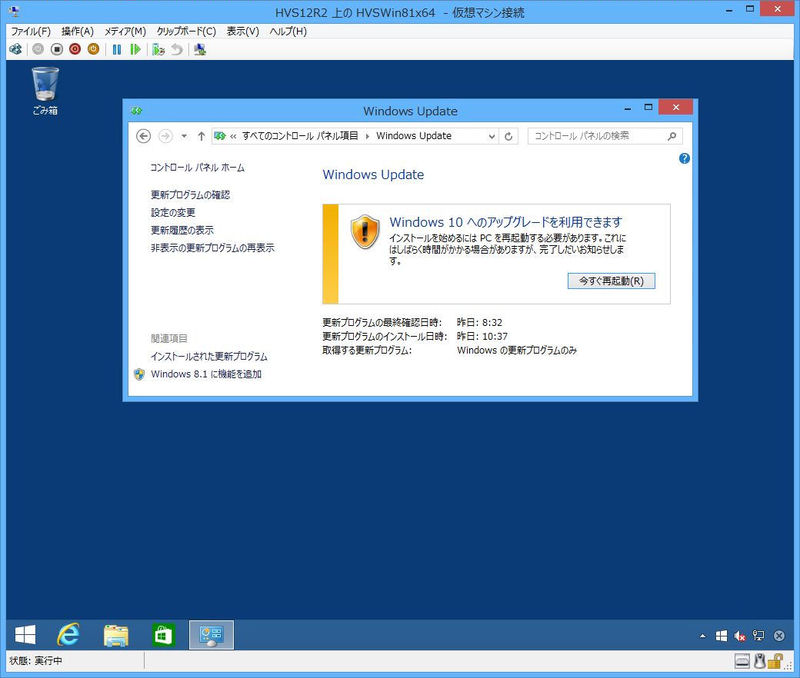Click 非表示の更新プログラムの再表示 link
Image resolution: width=800 pixels, height=678 pixels.
point(212,248)
